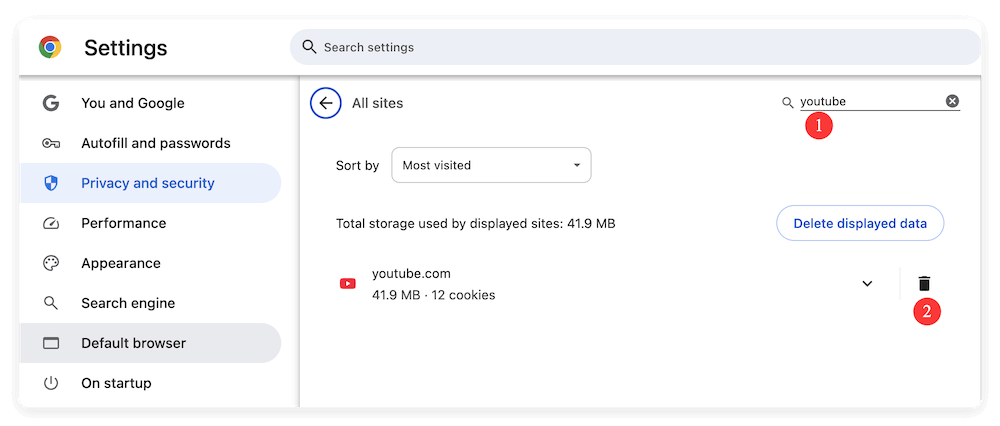
Task: Clear the youtube site search text
Action: [952, 101]
